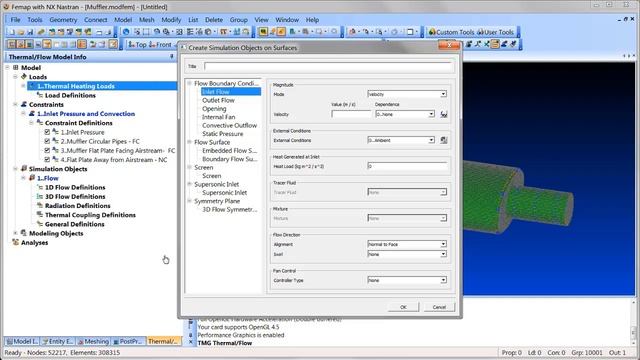This screenshot has width=640, height=360.
Task: Click the Heat Load input field
Action: pyautogui.click(x=407, y=166)
